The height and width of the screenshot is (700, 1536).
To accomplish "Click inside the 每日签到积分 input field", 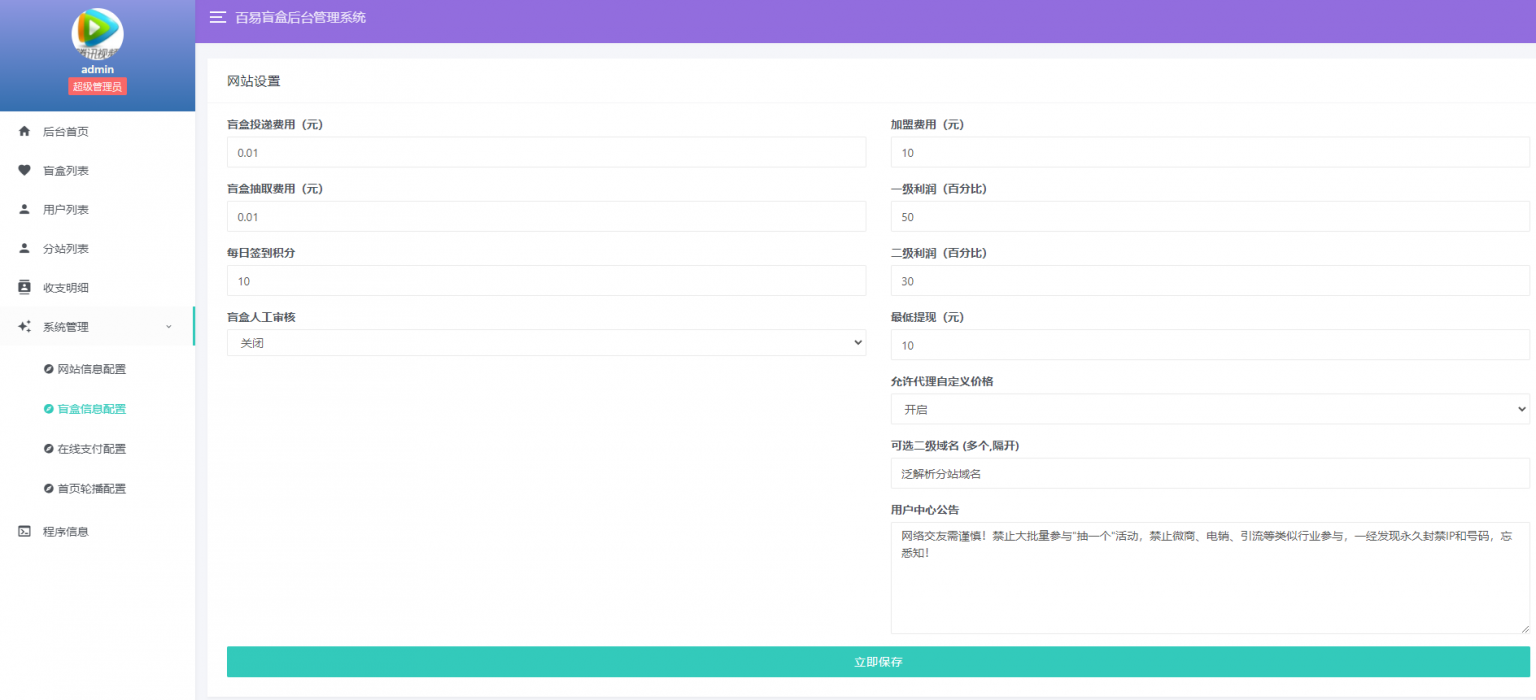I will pos(546,281).
